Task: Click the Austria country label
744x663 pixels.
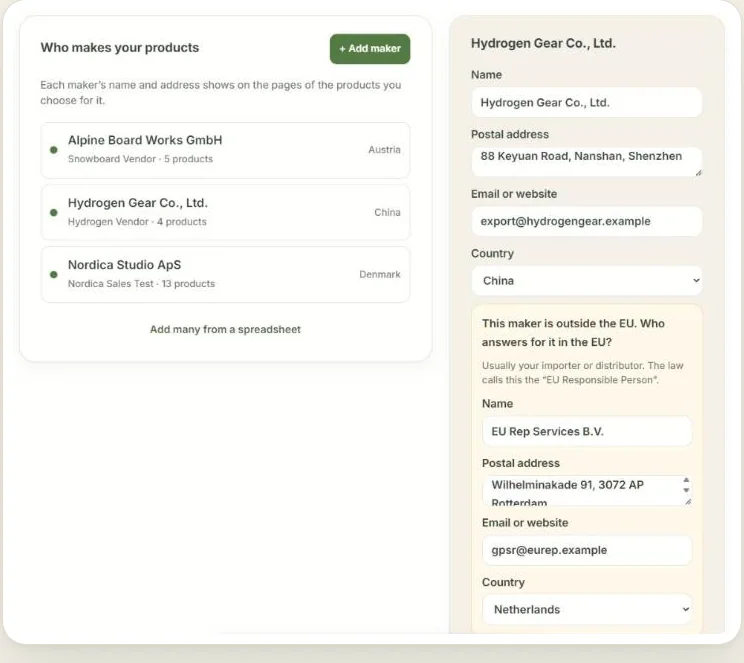Action: [x=384, y=149]
